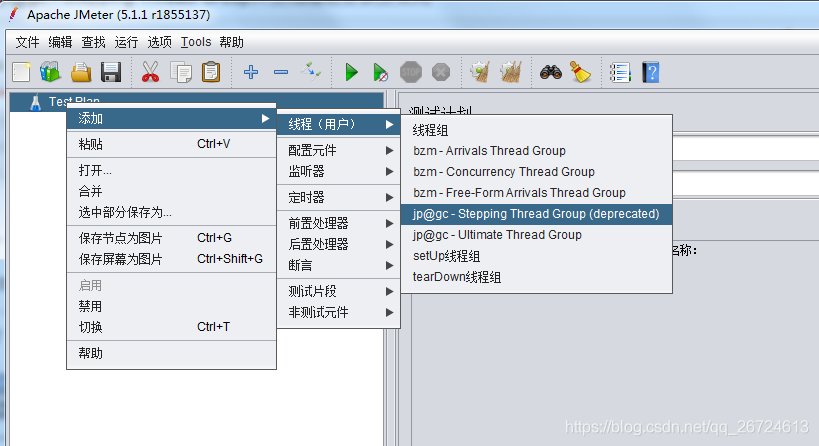This screenshot has width=819, height=446.
Task: Select bzm - Concurrency Thread Group
Action: tap(536, 172)
